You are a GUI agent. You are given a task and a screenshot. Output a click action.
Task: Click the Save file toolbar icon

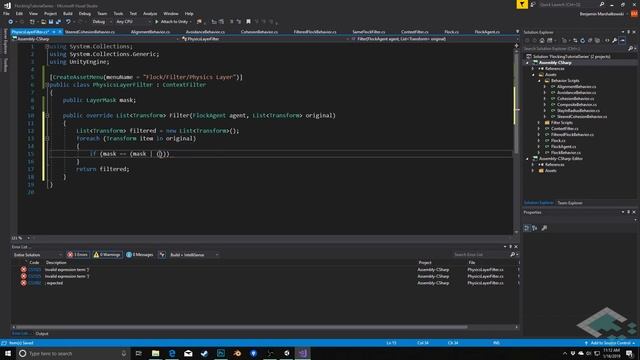51,22
